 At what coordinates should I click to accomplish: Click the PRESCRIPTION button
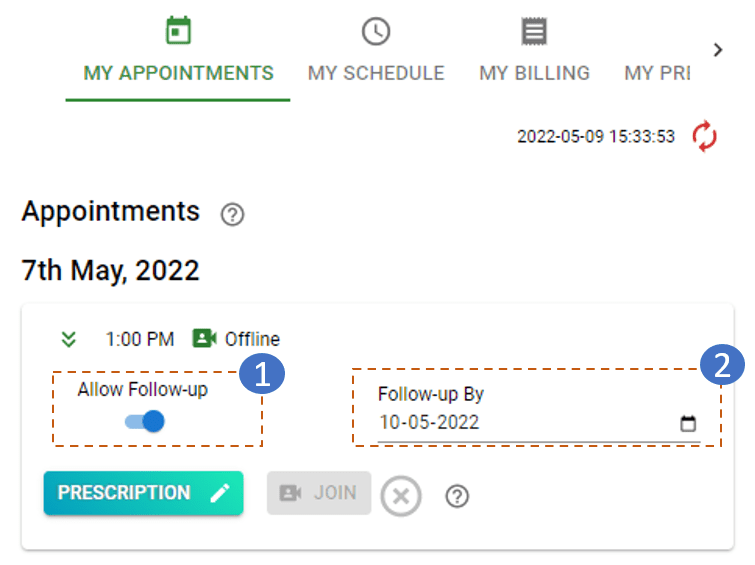pos(143,493)
